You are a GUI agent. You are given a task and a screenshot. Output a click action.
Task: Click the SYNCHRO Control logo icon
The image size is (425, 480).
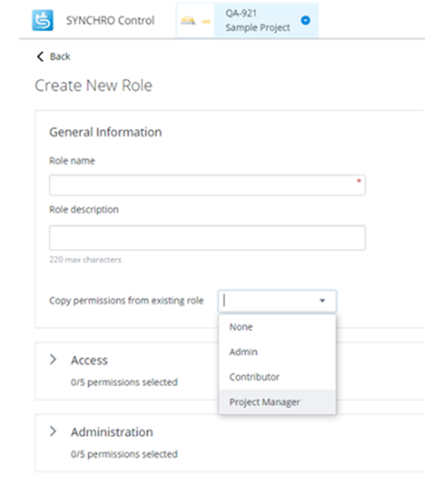(42, 20)
